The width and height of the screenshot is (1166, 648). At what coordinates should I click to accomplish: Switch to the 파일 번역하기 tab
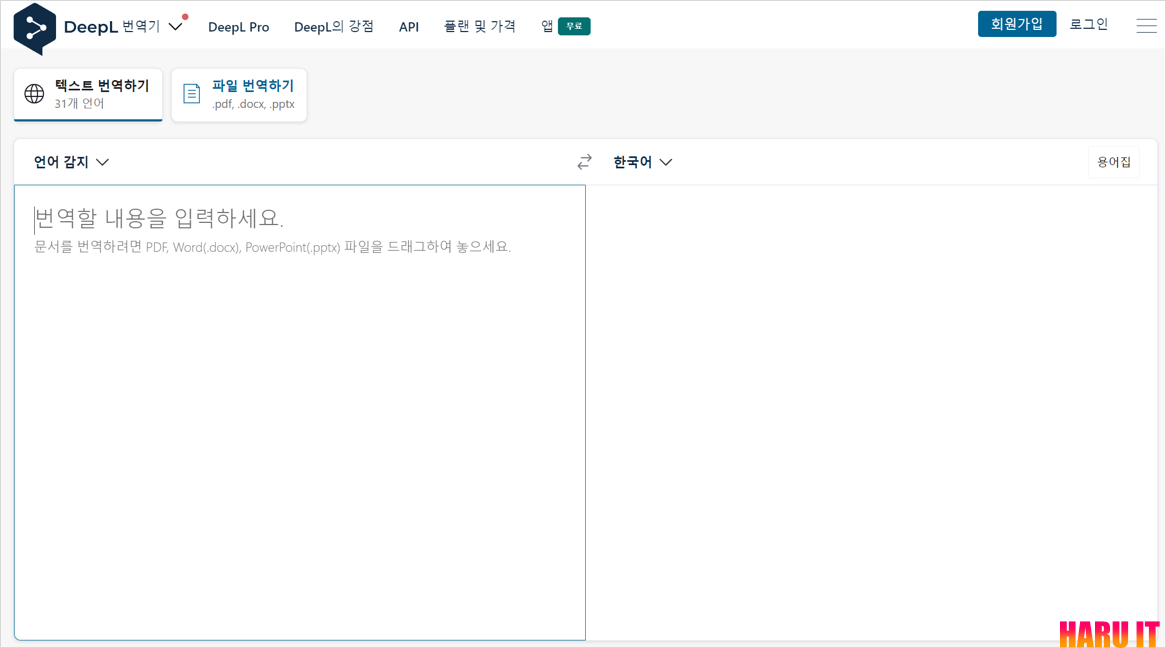click(239, 94)
